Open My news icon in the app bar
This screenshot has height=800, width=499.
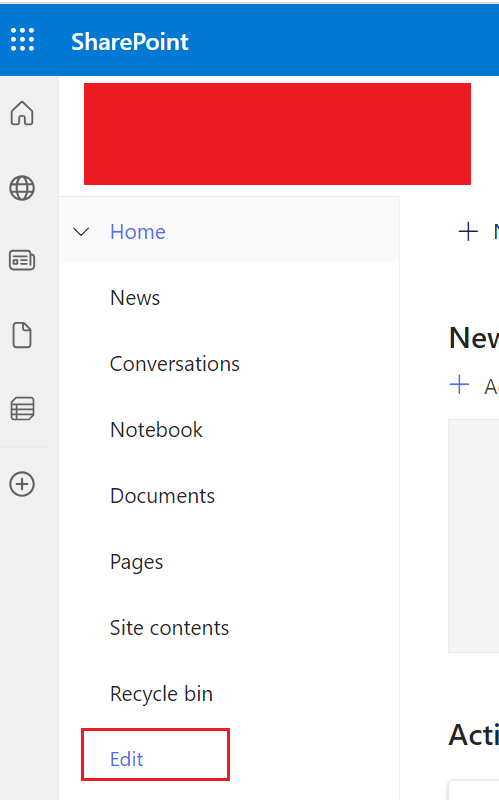[x=22, y=260]
